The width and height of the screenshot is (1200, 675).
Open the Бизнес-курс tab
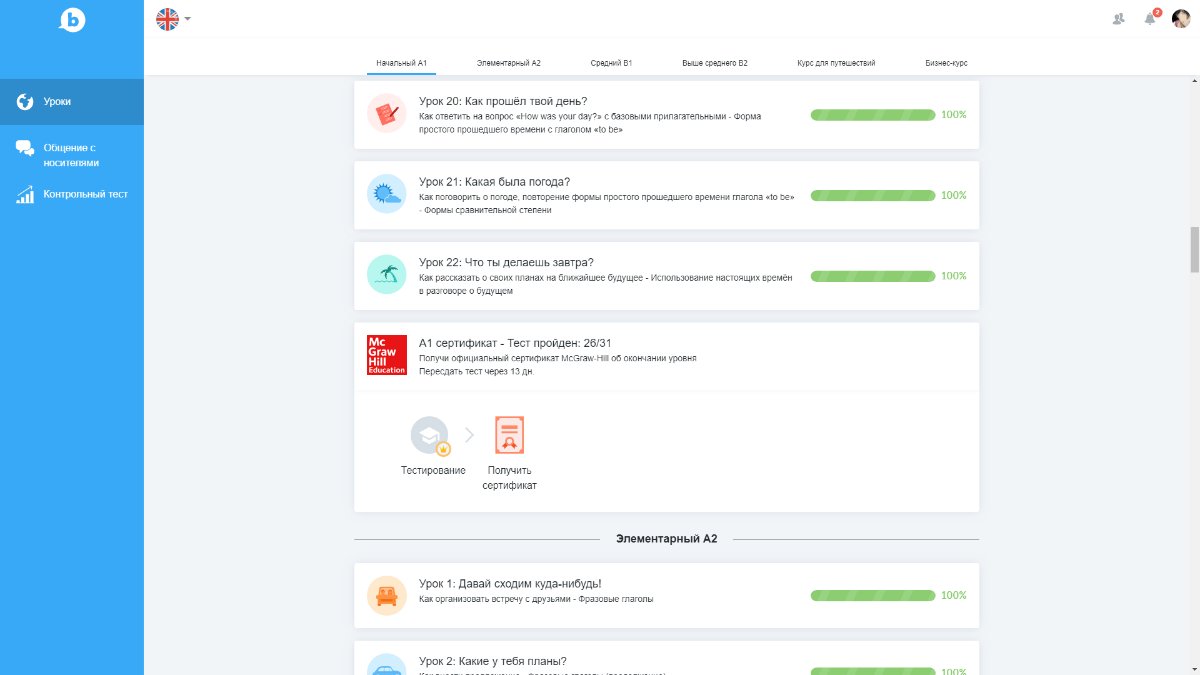pyautogui.click(x=946, y=63)
